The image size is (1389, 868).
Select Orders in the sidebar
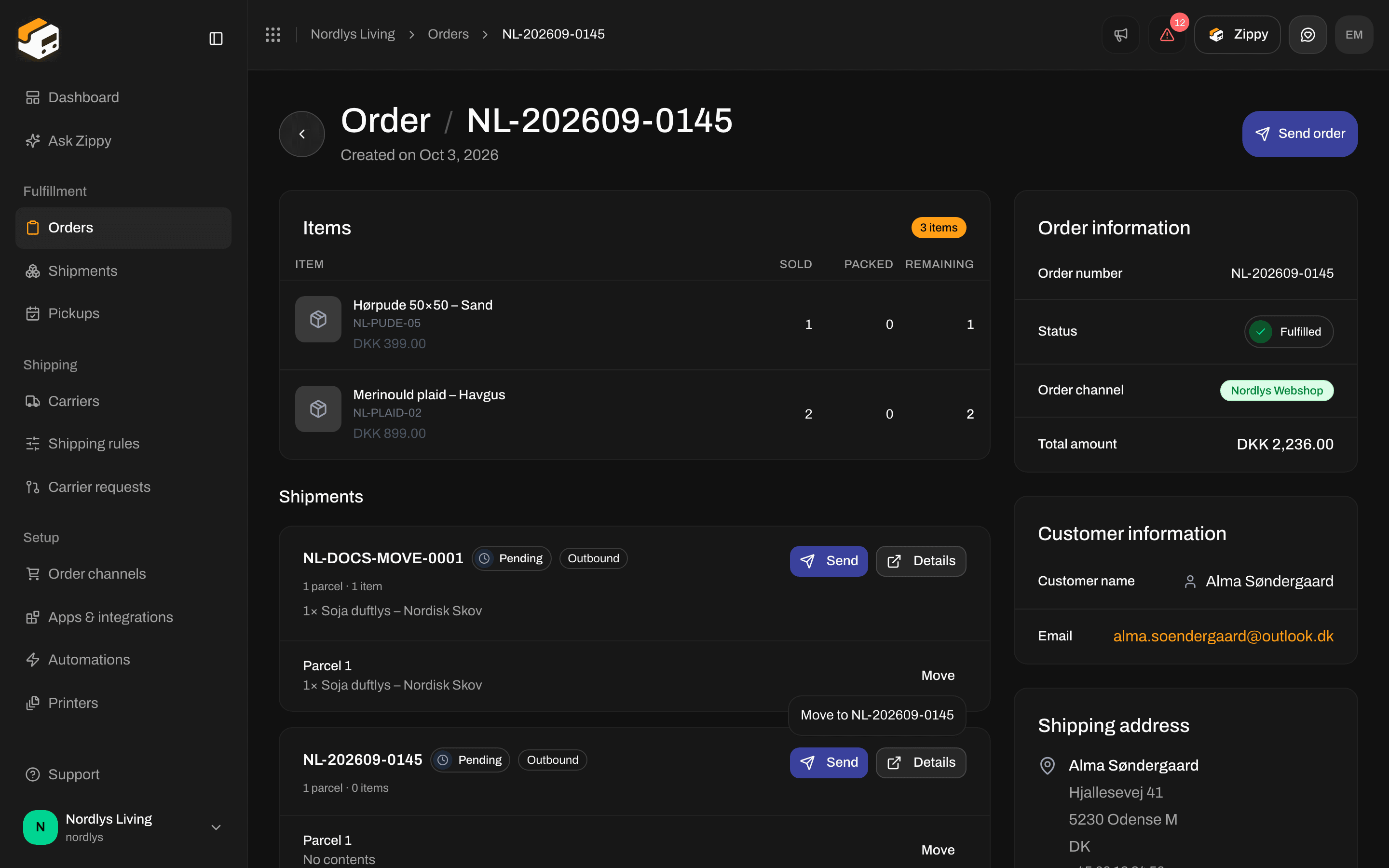(123, 228)
